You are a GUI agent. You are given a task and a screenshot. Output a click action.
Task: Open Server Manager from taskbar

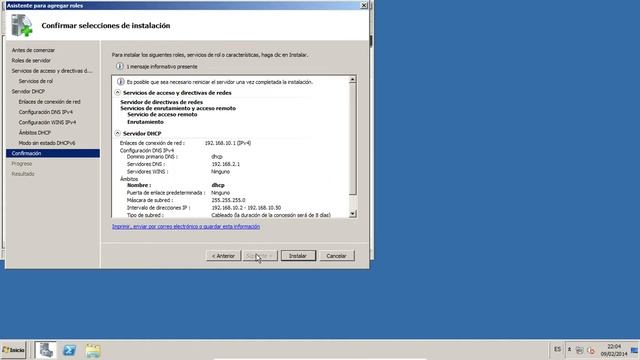[x=46, y=350]
